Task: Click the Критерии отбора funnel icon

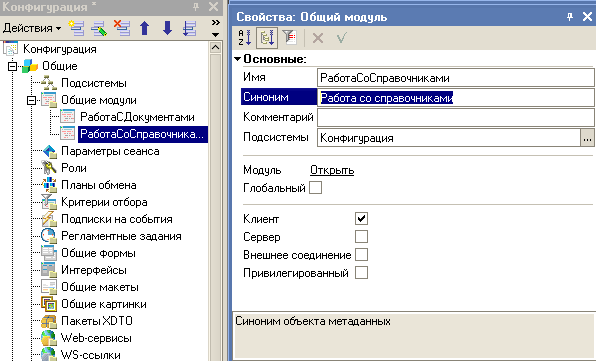Action: (x=49, y=202)
